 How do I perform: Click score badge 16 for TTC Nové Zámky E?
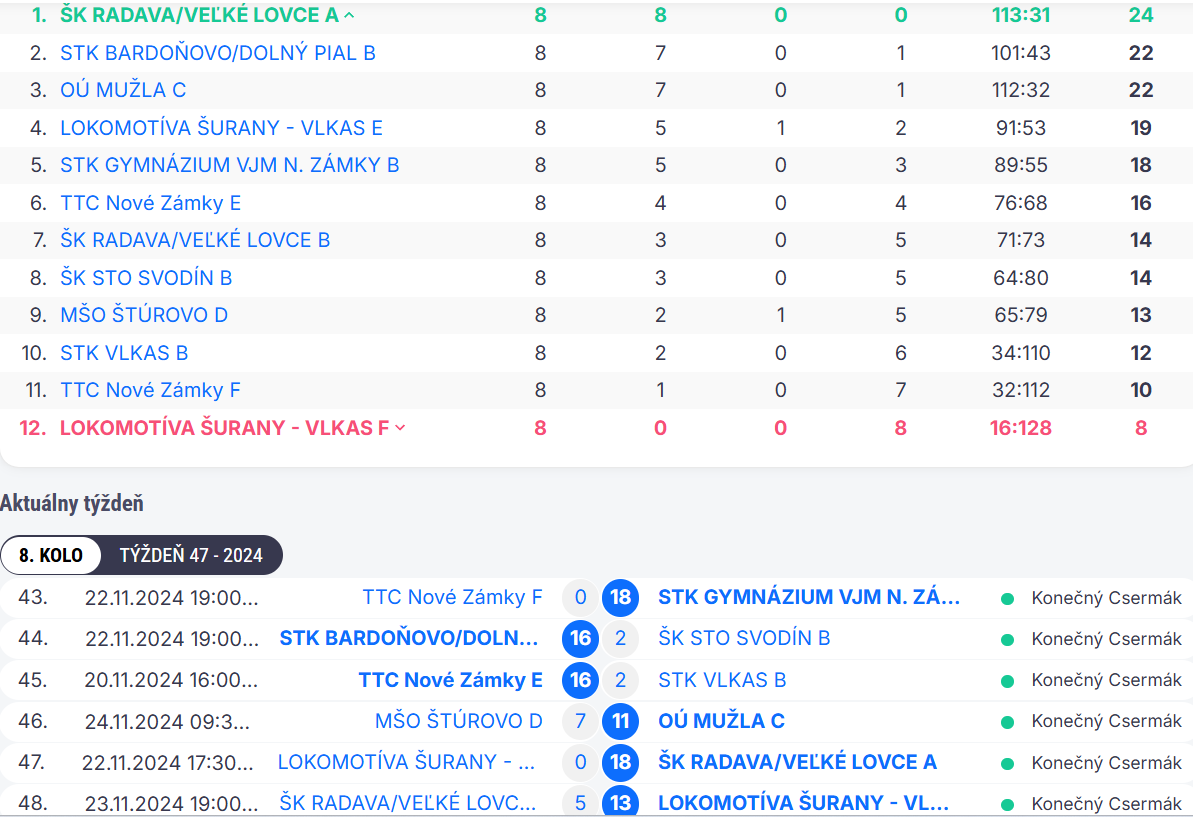point(580,679)
